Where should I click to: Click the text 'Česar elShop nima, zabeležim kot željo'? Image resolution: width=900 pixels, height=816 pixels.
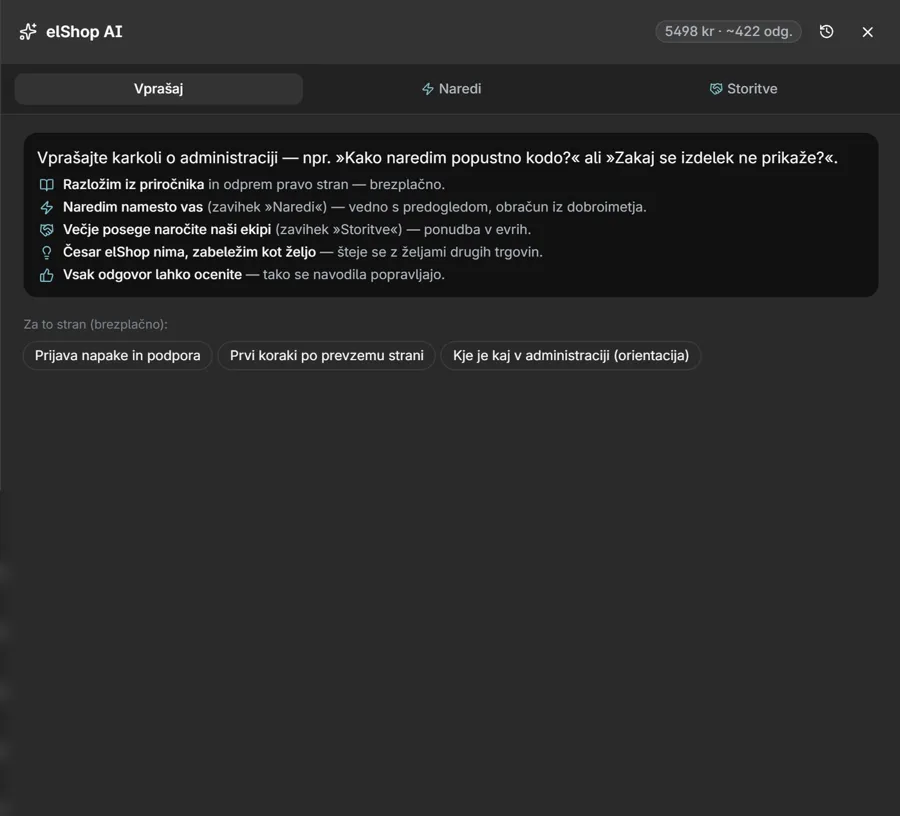pos(189,252)
